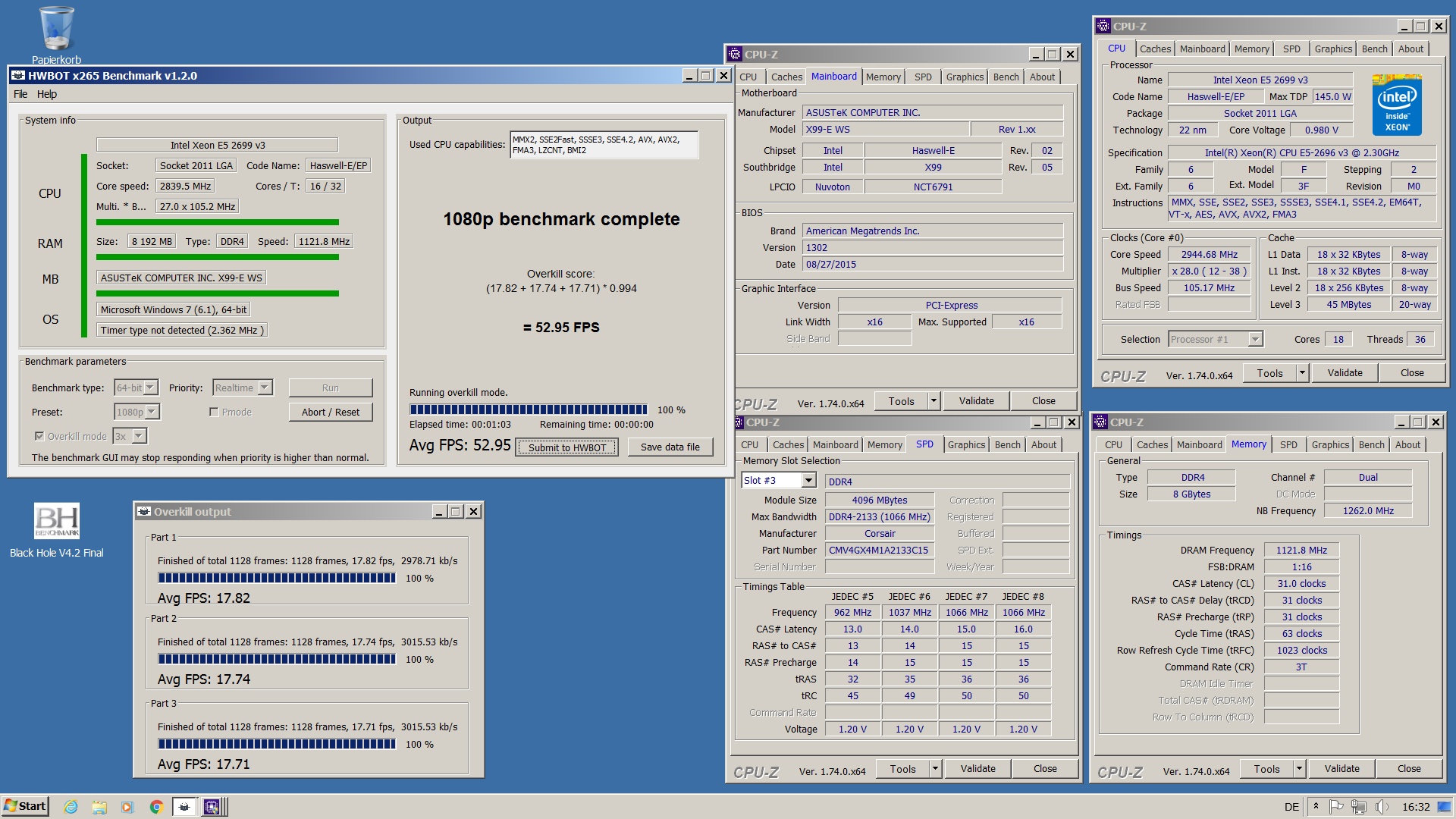The image size is (1456, 819).
Task: Click the DE language indicator in taskbar
Action: (1291, 807)
